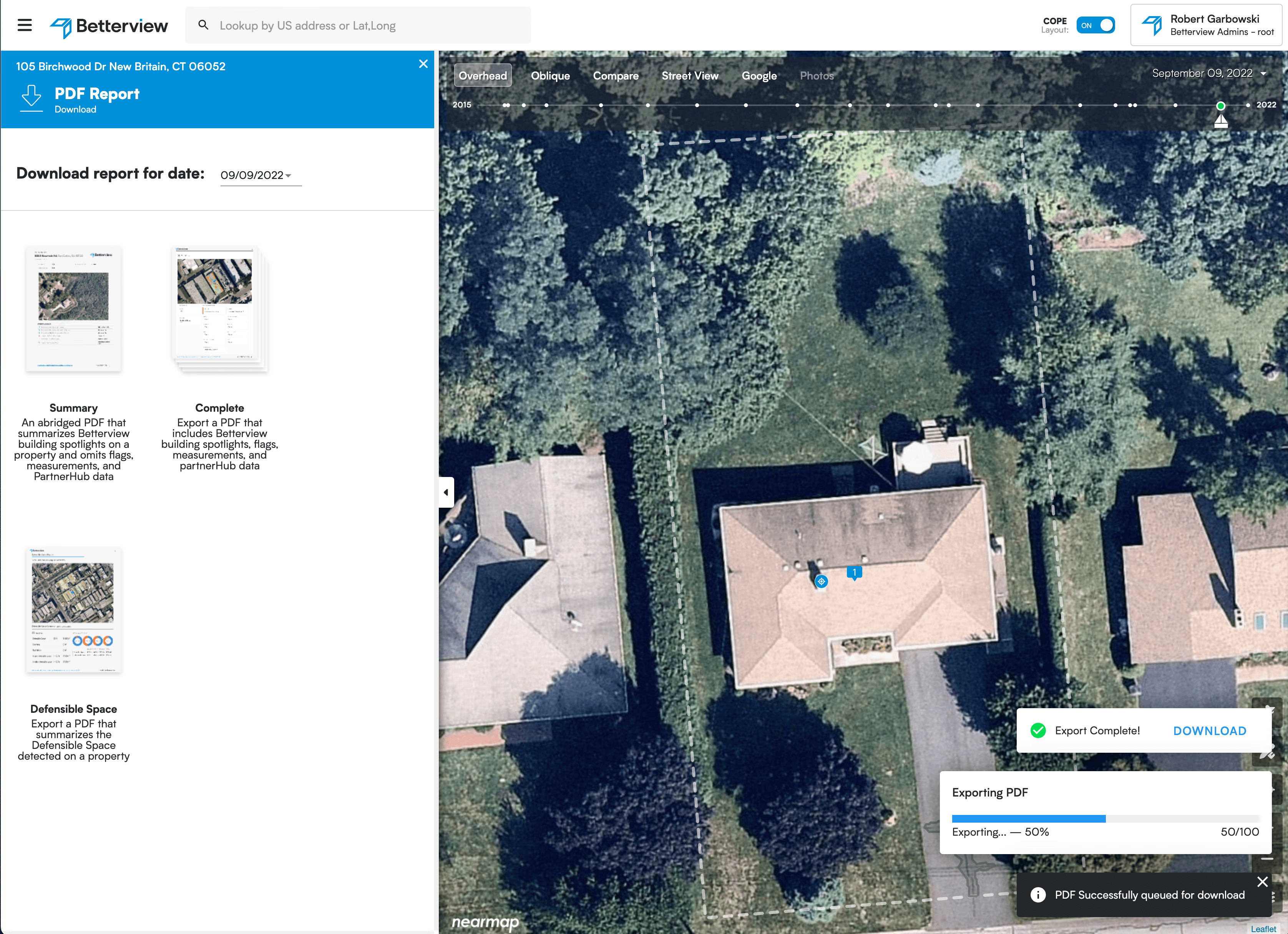This screenshot has height=934, width=1288.
Task: Click the '2015' timeline start label
Action: click(462, 105)
